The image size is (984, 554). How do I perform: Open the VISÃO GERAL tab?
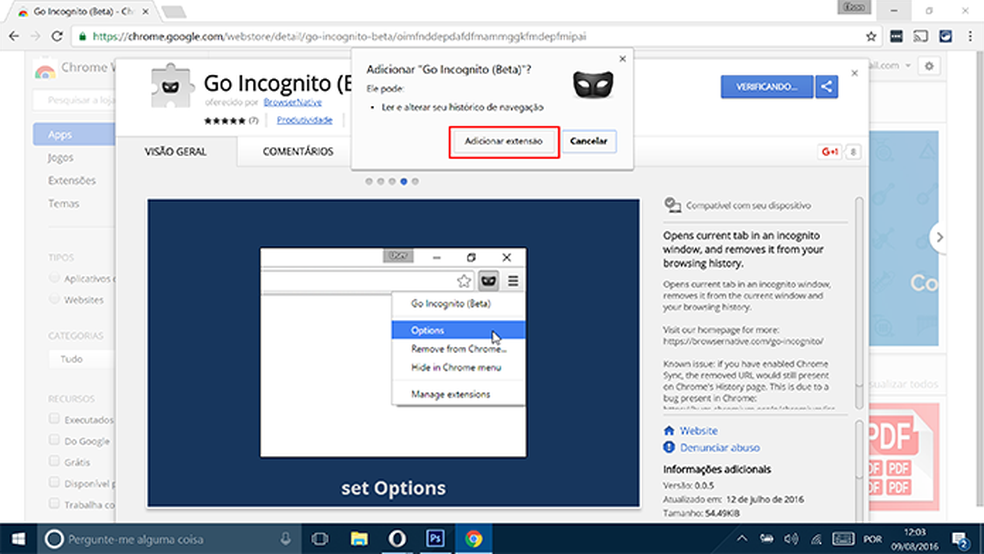click(176, 152)
